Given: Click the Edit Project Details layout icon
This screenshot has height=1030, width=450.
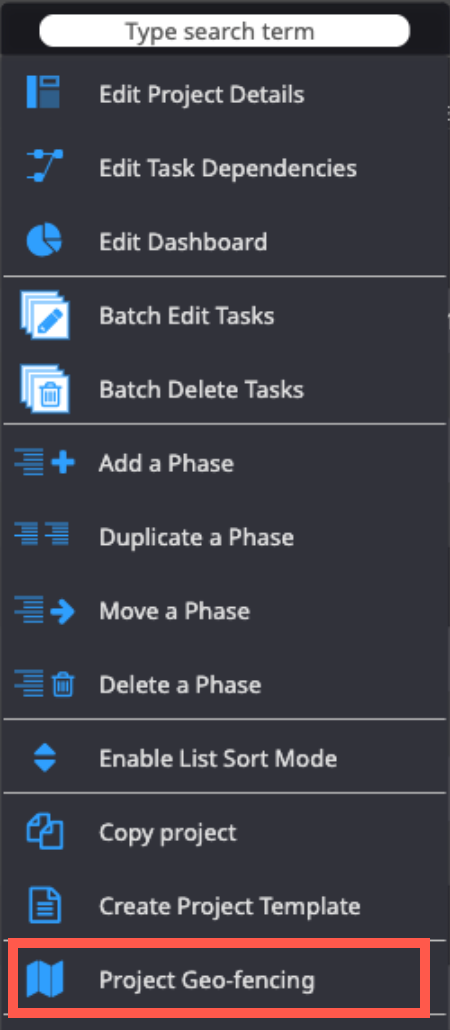Looking at the screenshot, I should 44,93.
